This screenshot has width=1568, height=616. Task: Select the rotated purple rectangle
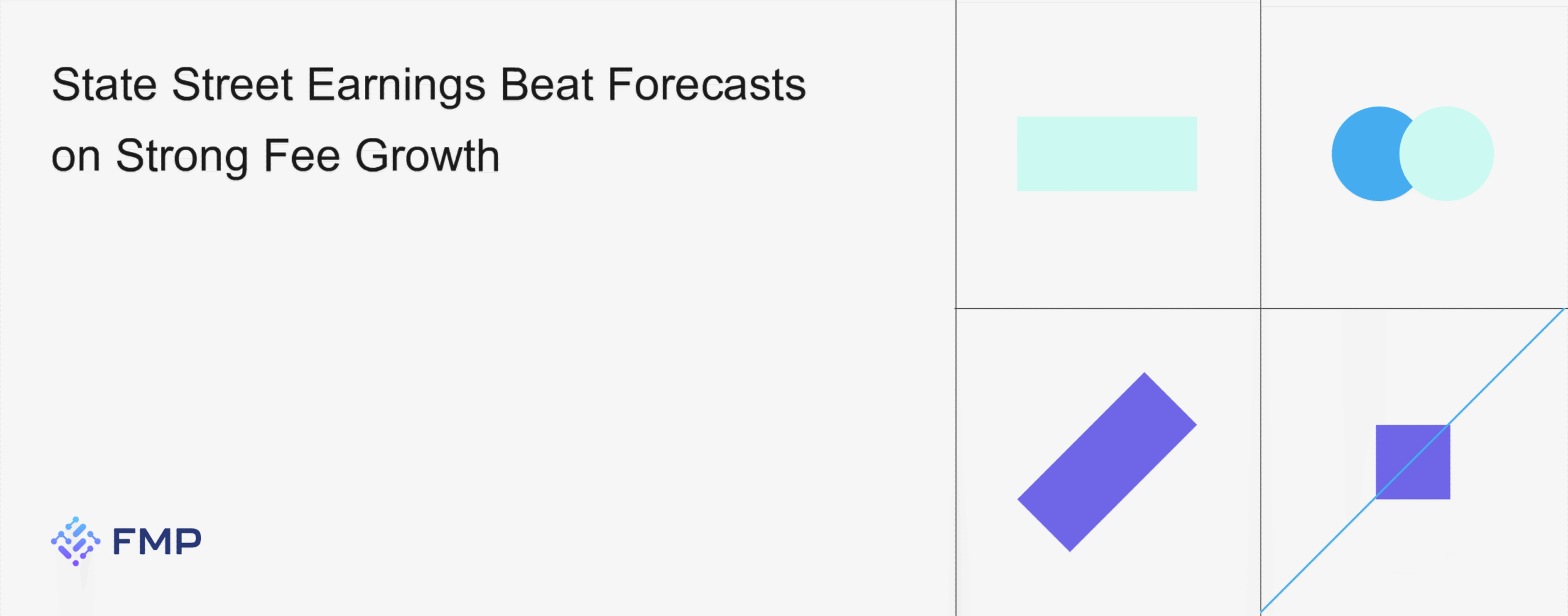[1107, 462]
